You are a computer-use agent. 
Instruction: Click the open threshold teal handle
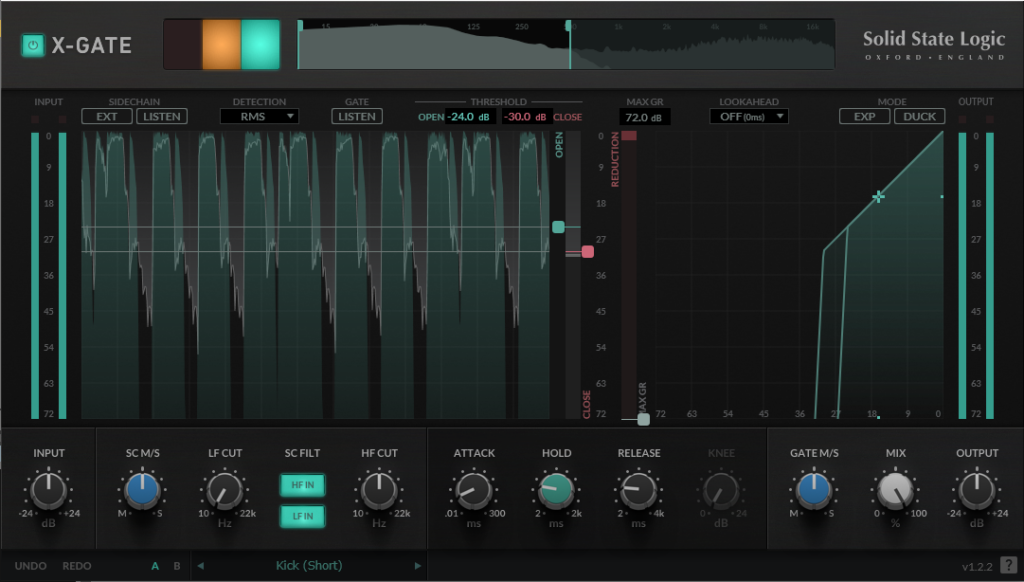558,228
